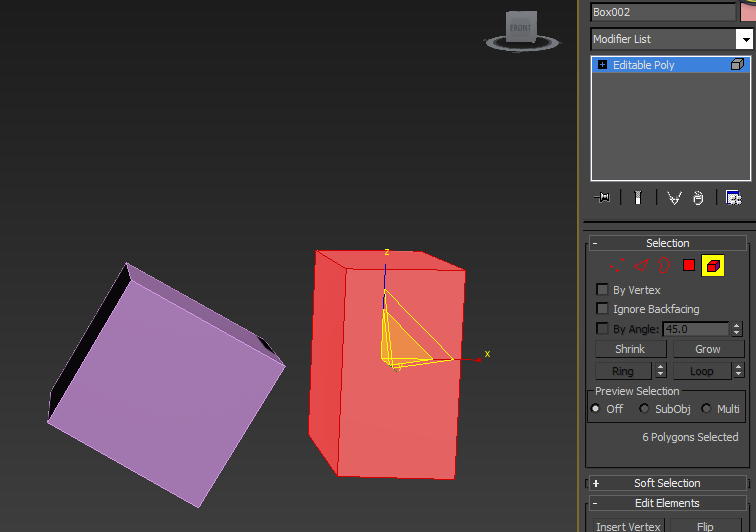Viewport: 756px width, 532px height.
Task: Click By Angle value field 45.0
Action: (696, 329)
